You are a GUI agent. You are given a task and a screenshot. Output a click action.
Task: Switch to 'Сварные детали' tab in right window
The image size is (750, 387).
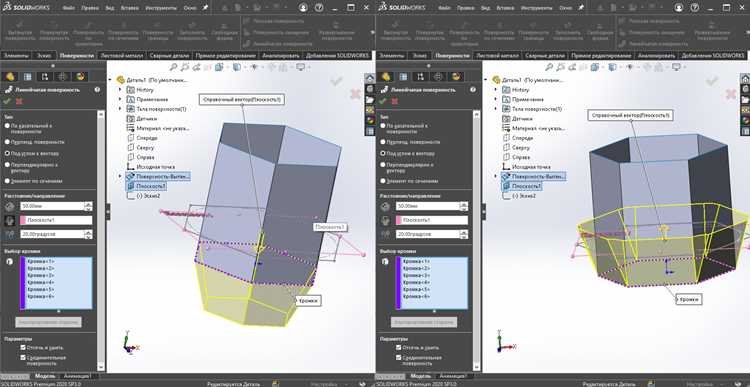click(x=545, y=55)
